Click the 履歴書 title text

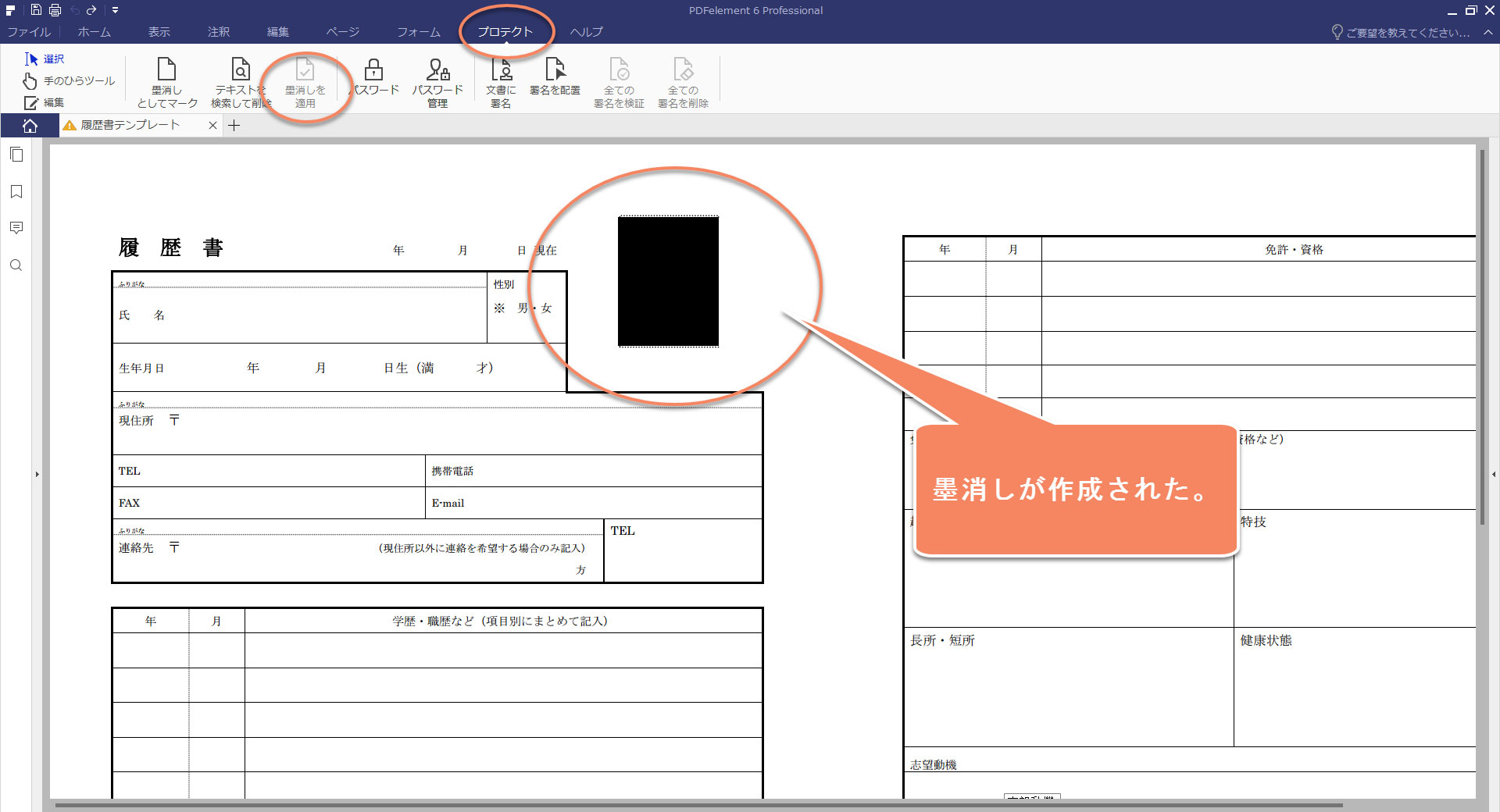point(171,248)
